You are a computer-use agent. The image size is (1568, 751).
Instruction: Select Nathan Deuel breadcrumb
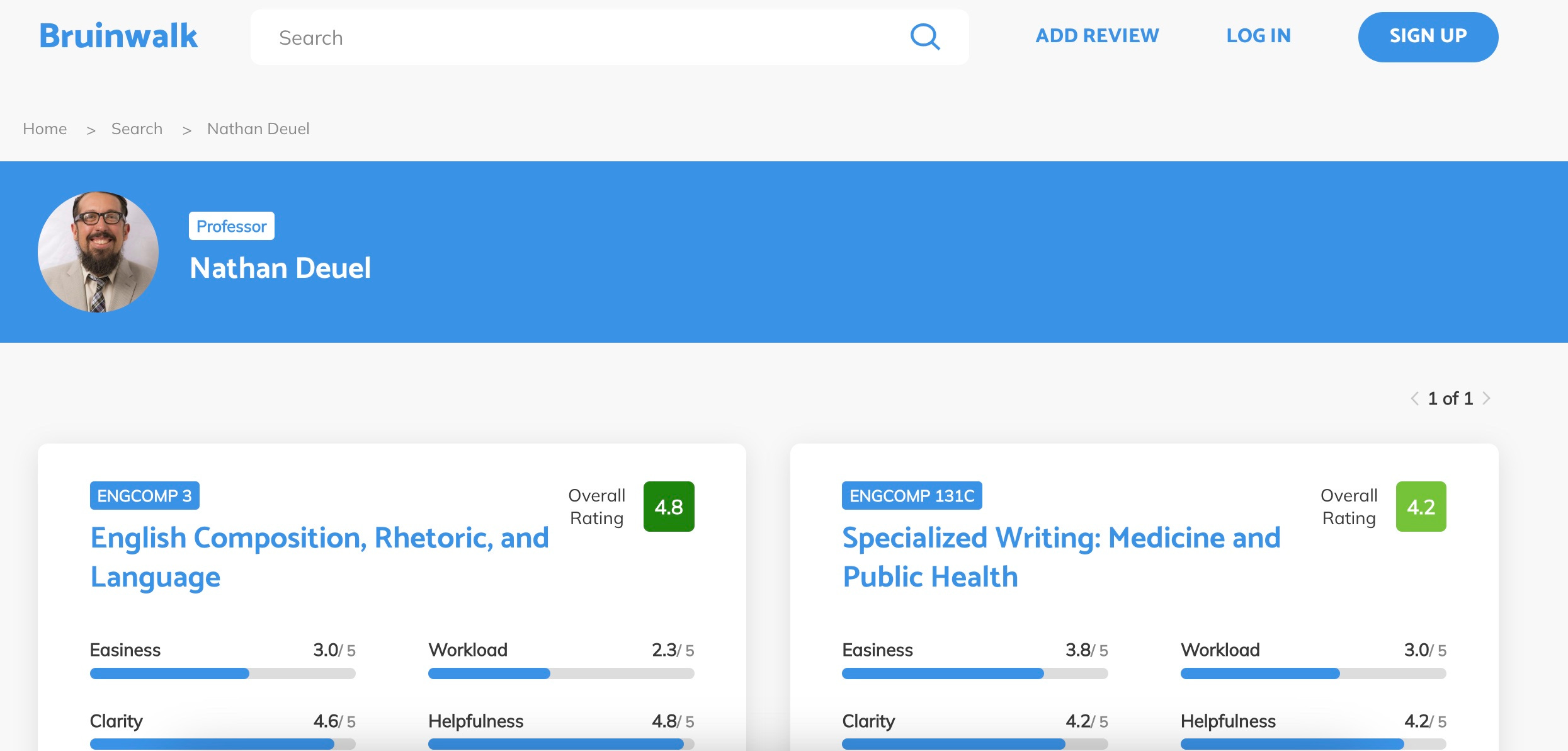(x=258, y=129)
